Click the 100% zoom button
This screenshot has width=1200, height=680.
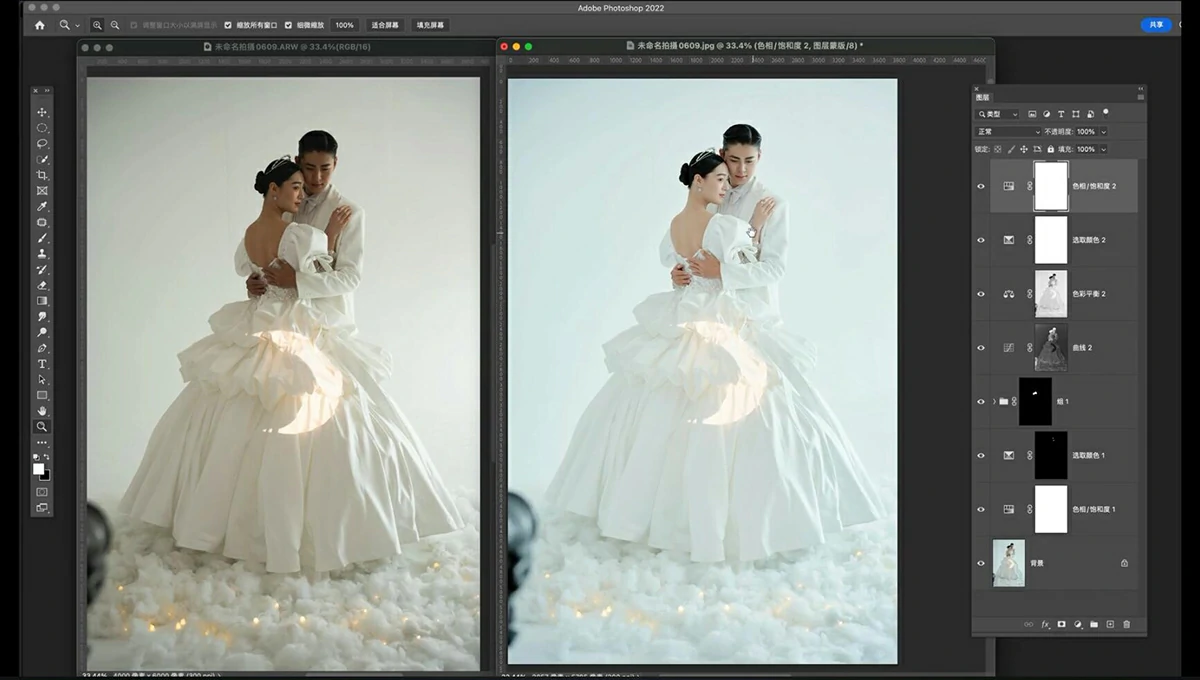tap(344, 25)
